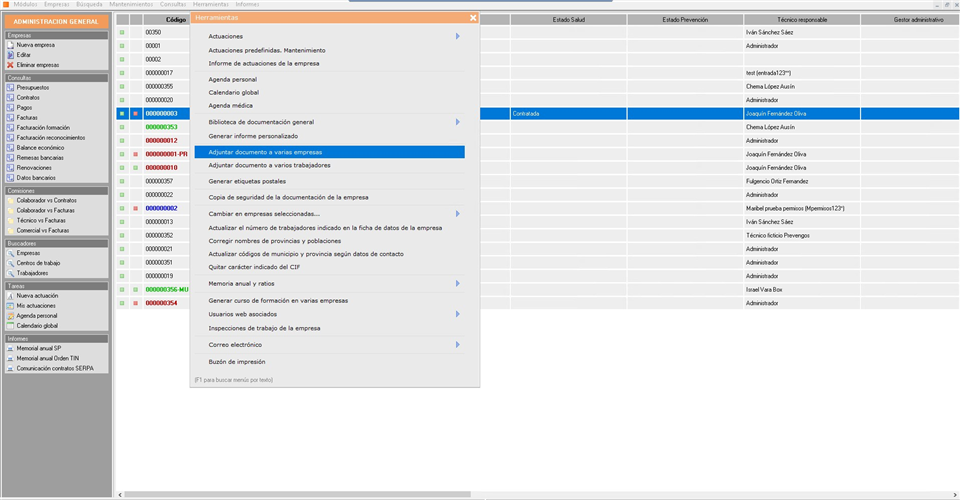Click the Técnico responsable column header
The width and height of the screenshot is (960, 500).
click(800, 19)
